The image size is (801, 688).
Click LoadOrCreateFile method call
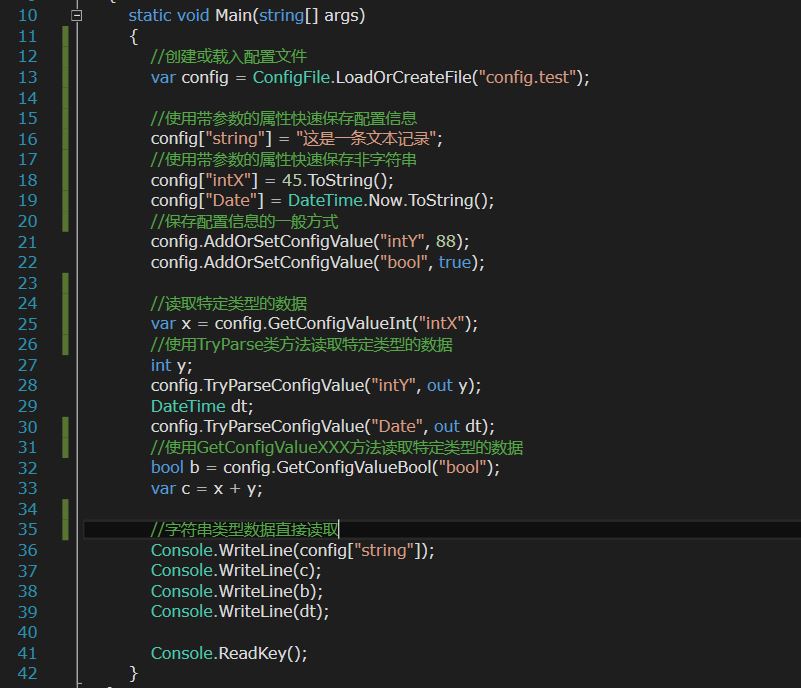[x=404, y=77]
